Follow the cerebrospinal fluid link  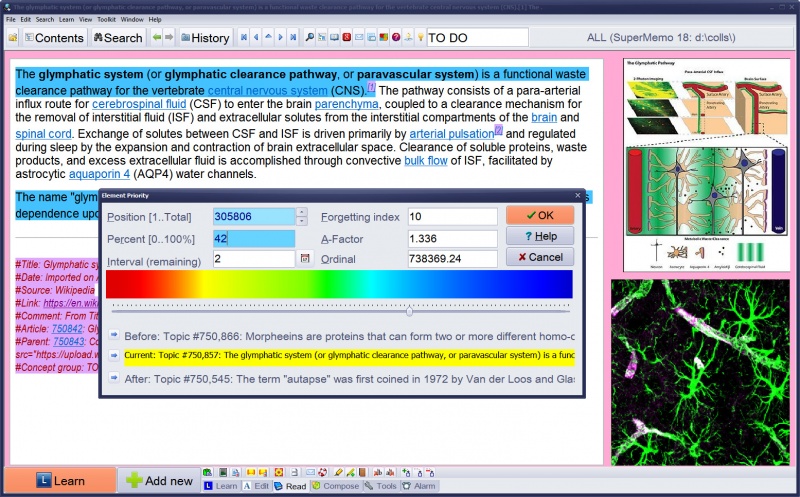click(x=139, y=104)
